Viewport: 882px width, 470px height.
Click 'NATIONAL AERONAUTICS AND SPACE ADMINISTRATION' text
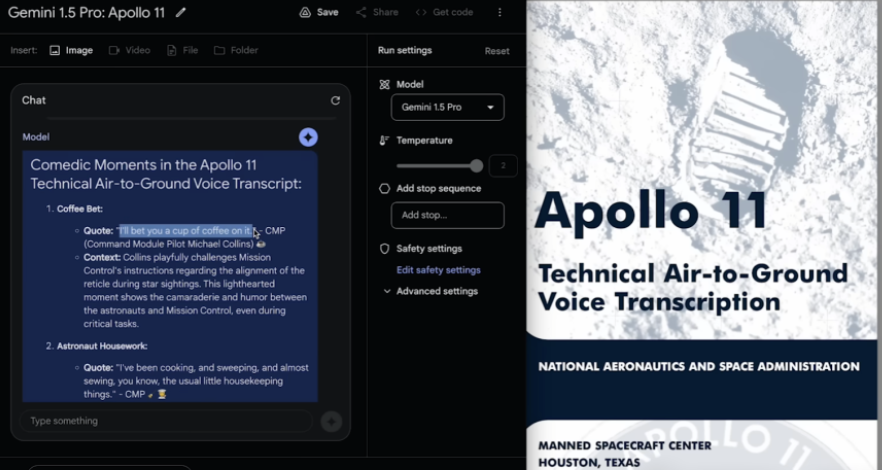click(699, 367)
